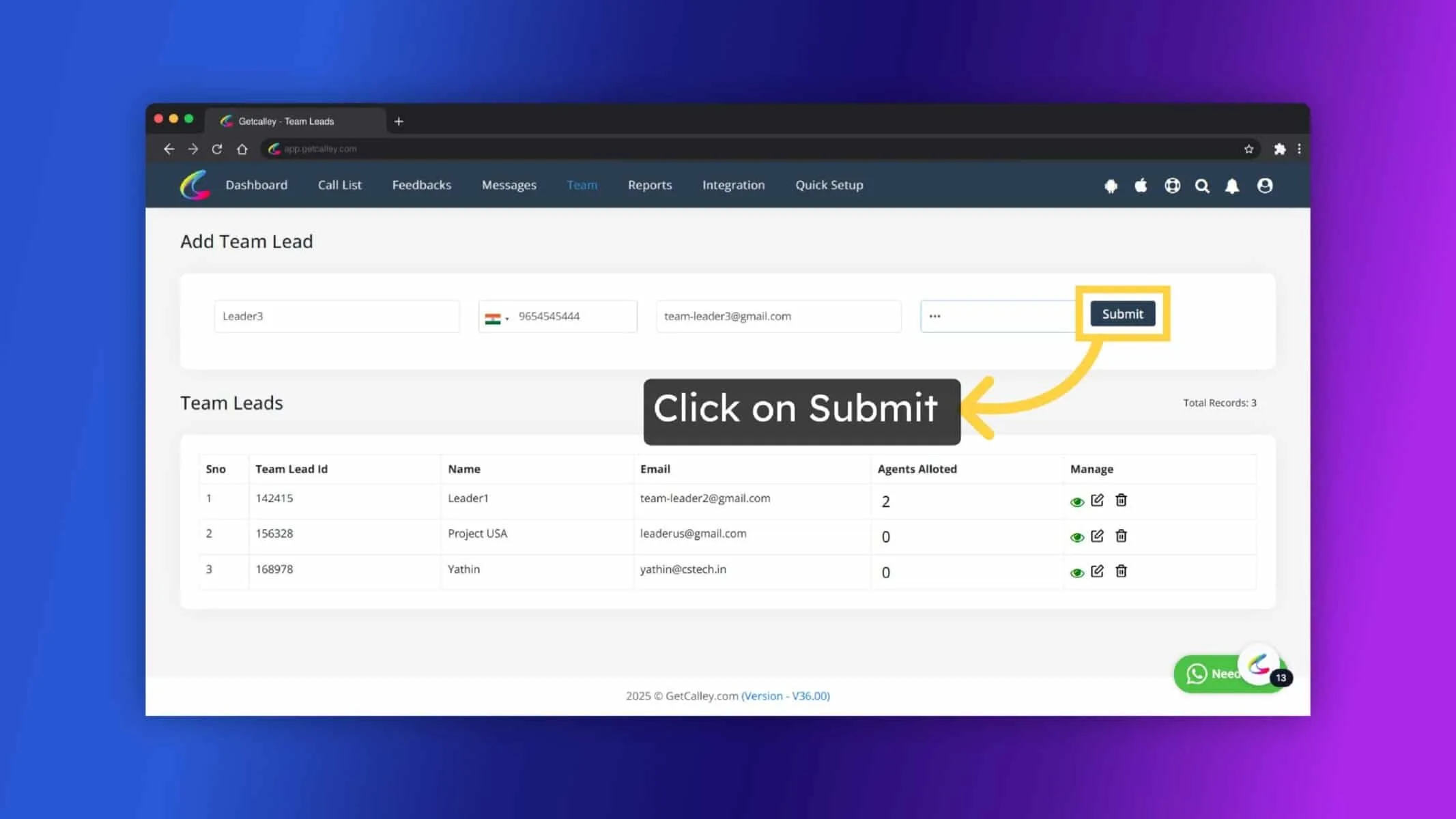The width and height of the screenshot is (1456, 819).
Task: View details of Project USA row
Action: click(x=1077, y=538)
